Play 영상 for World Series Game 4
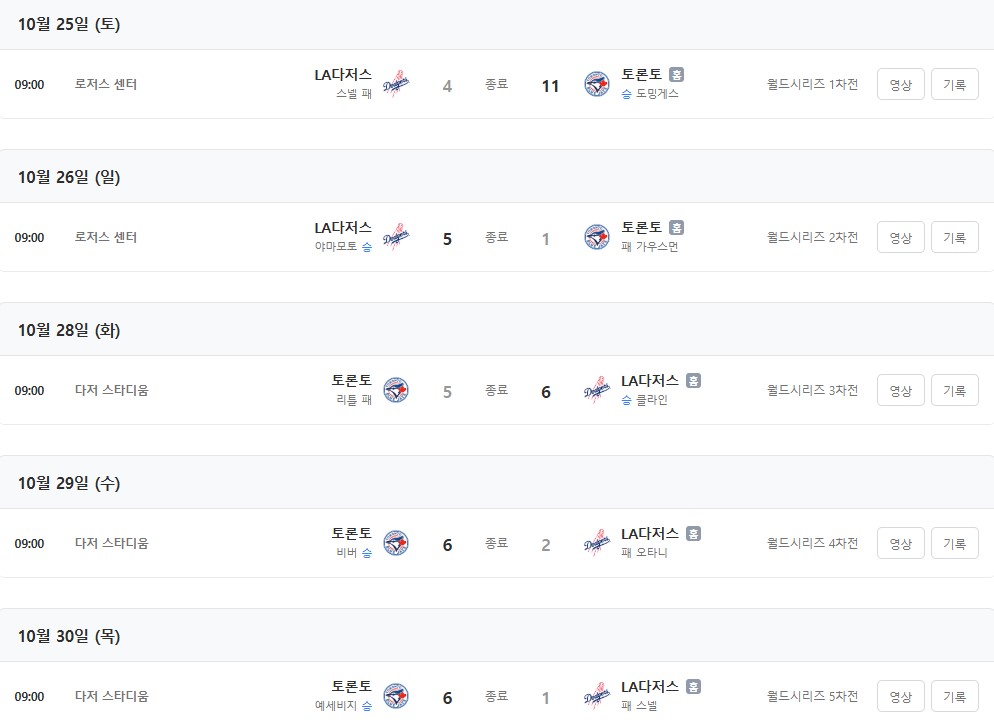The height and width of the screenshot is (728, 994). click(x=900, y=543)
